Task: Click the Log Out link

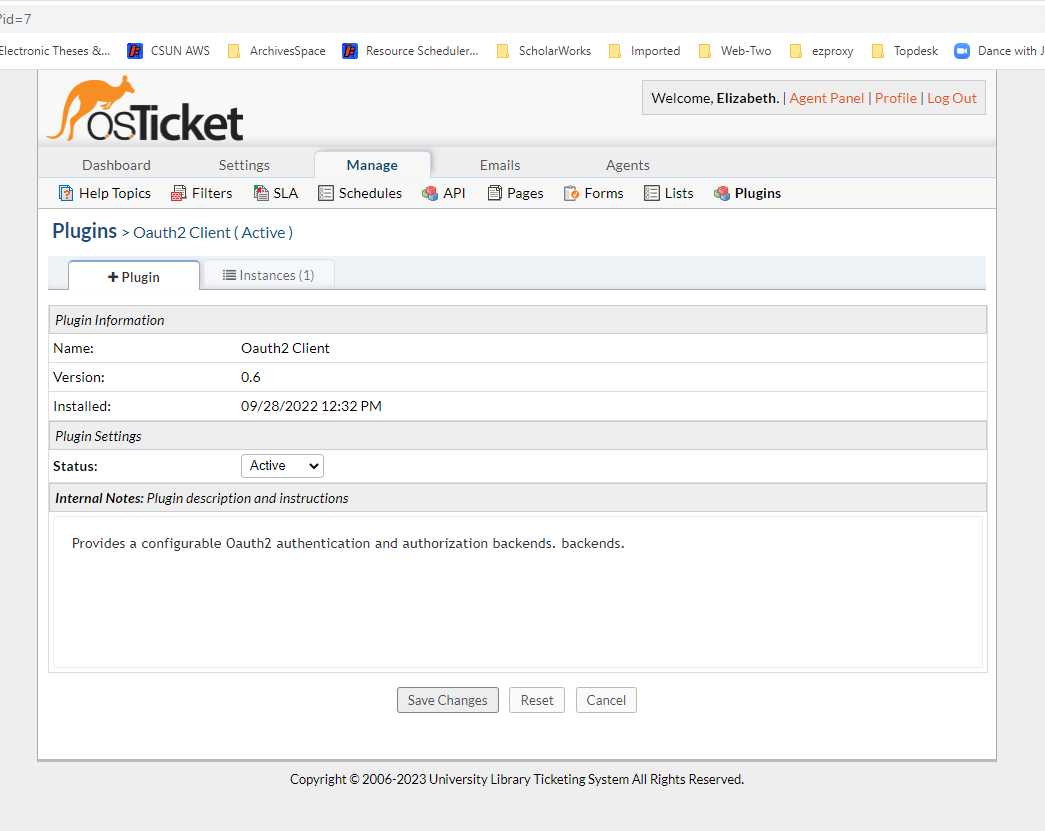Action: [x=951, y=98]
